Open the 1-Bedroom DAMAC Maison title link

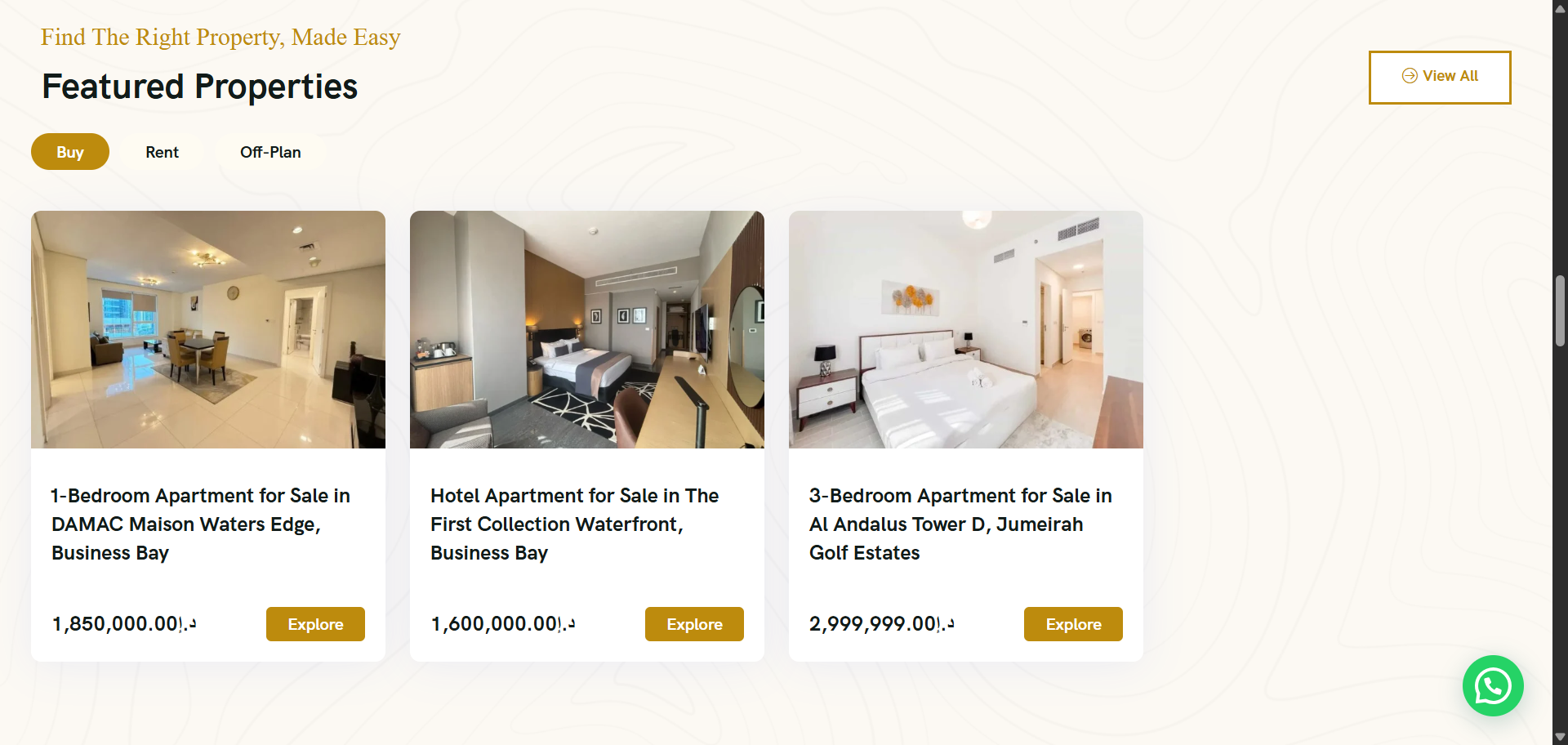[x=201, y=524]
